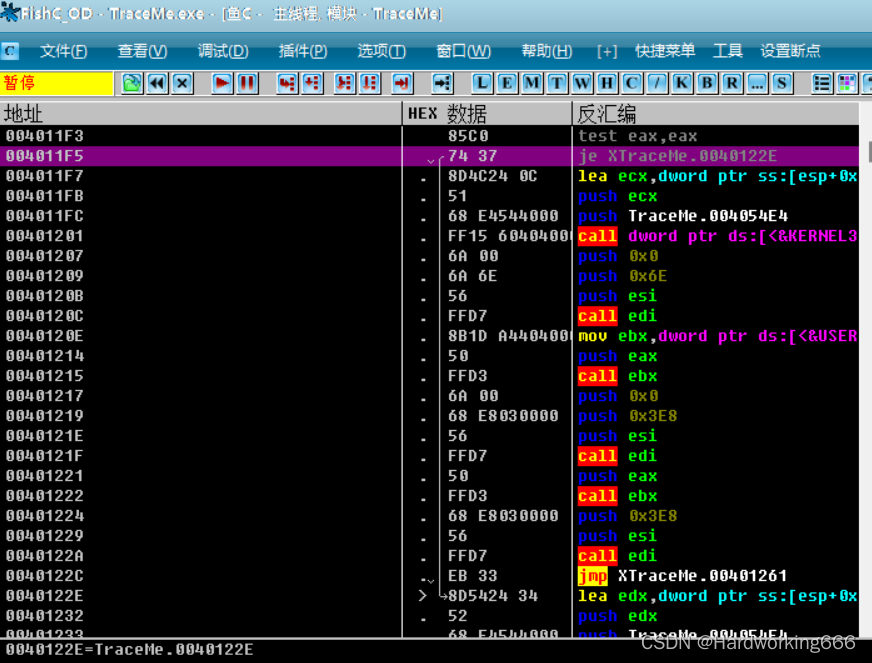The width and height of the screenshot is (872, 663).
Task: Click the C window system menu icon
Action: 9,51
